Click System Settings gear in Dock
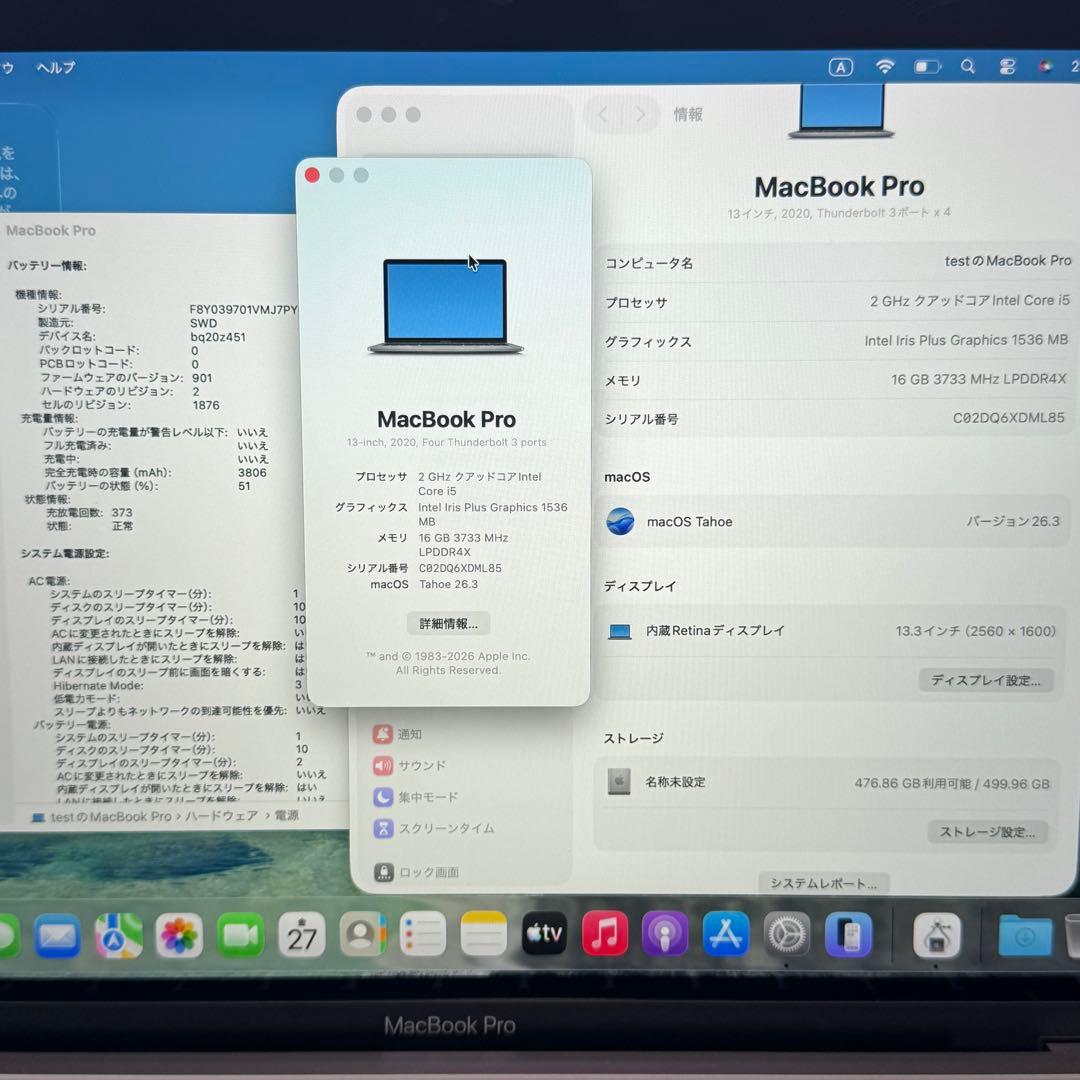The width and height of the screenshot is (1080, 1080). 787,934
